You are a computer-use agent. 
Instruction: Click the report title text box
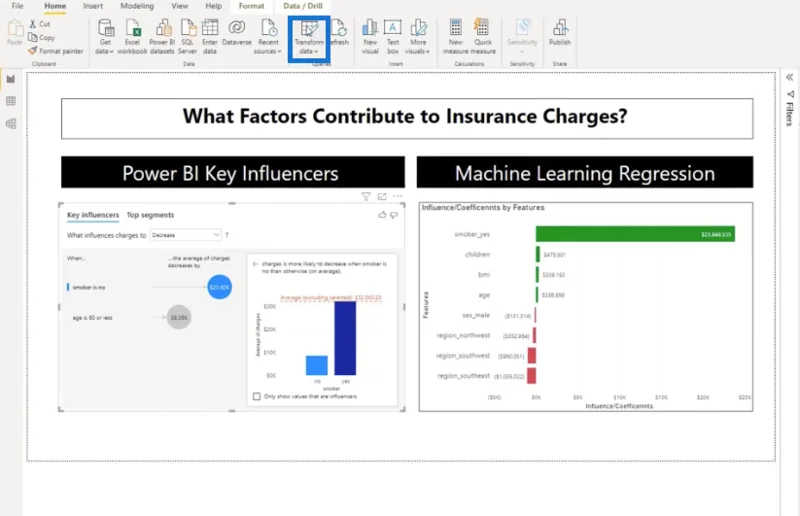click(407, 118)
